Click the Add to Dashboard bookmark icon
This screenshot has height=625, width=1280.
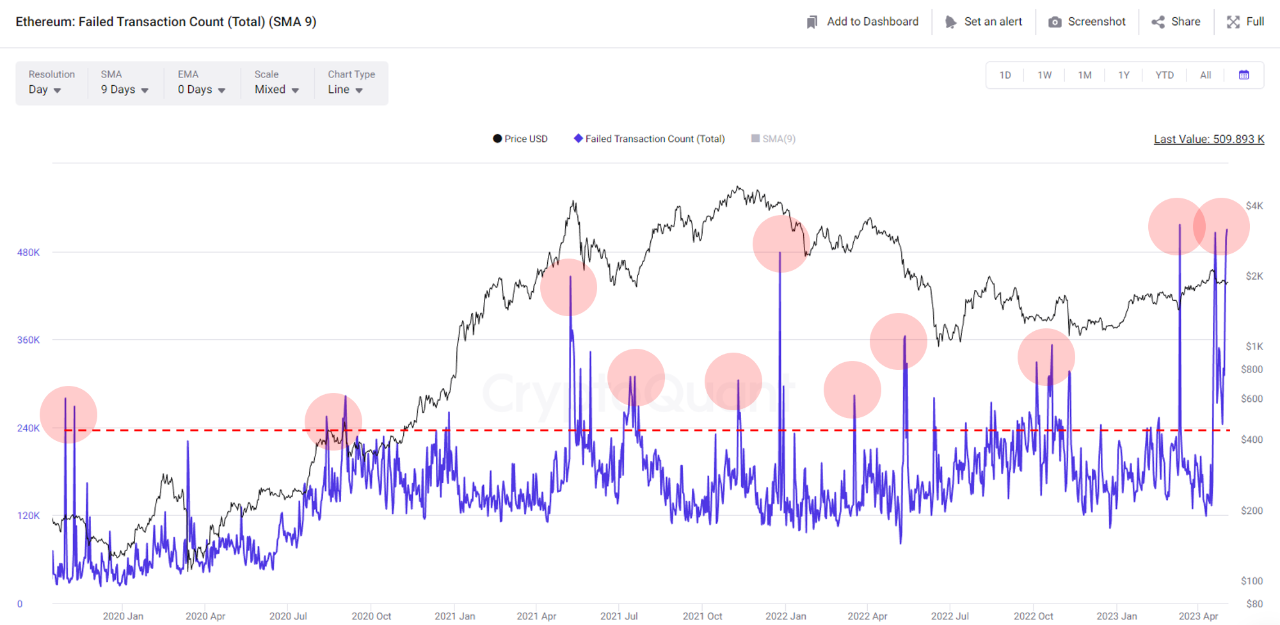(812, 22)
